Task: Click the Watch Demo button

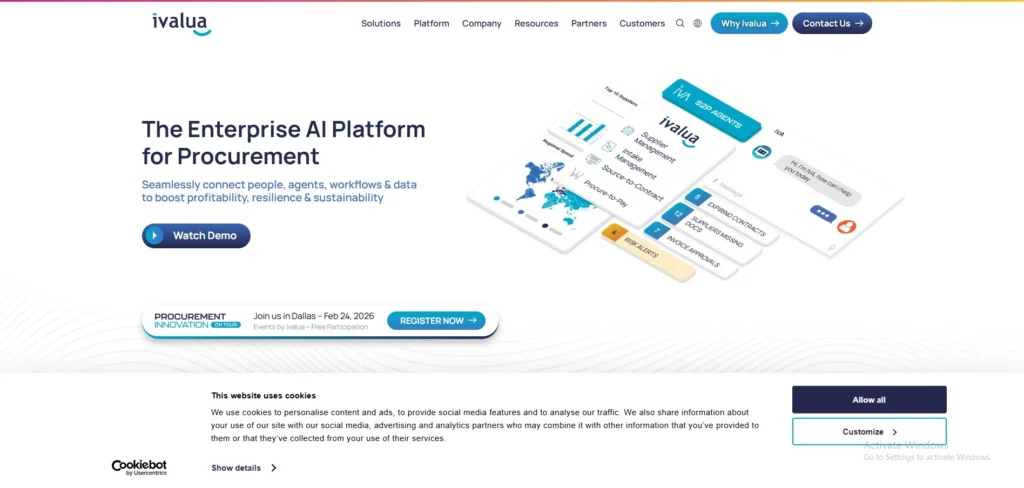Action: click(196, 236)
